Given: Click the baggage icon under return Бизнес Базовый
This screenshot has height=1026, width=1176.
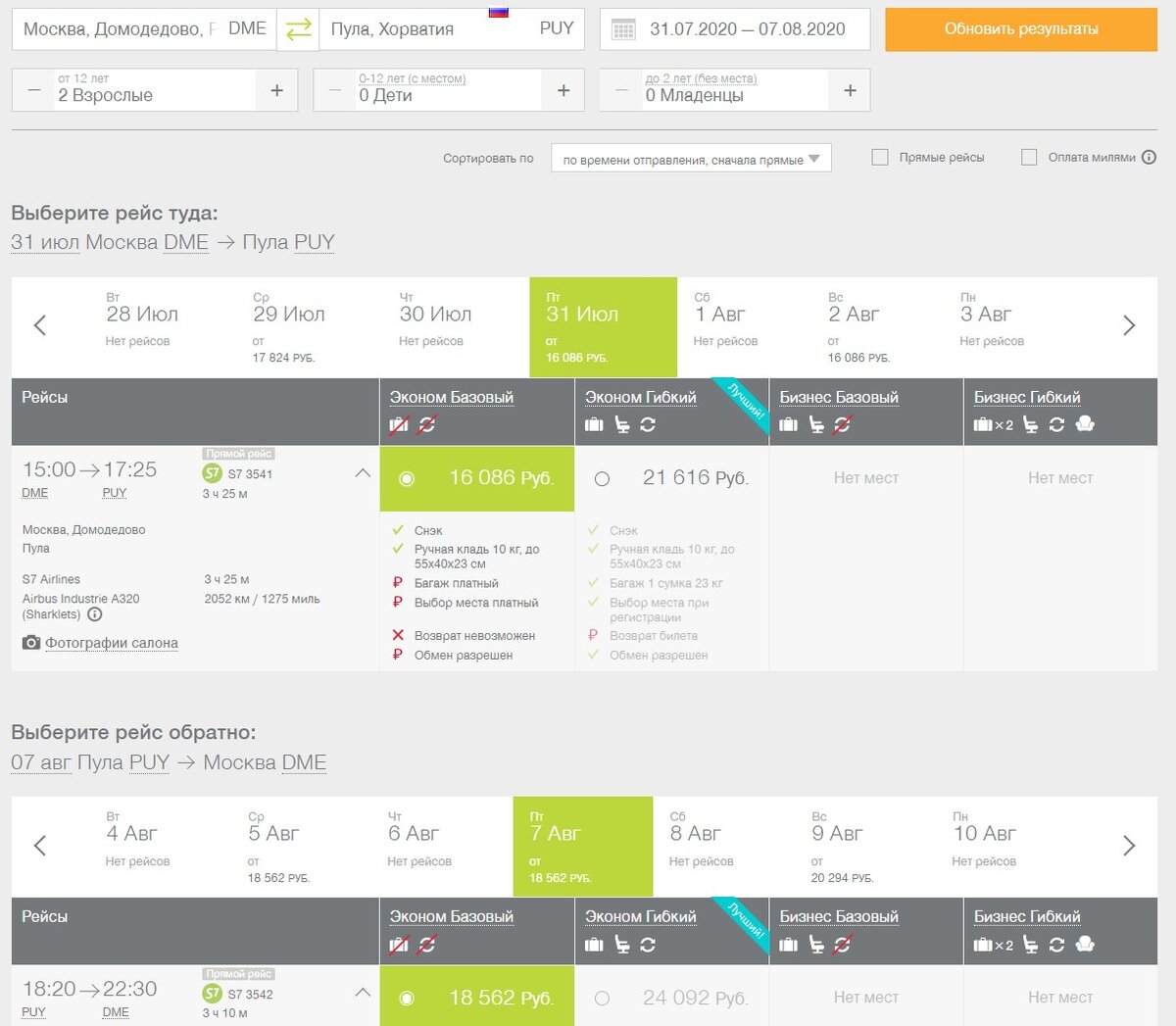Looking at the screenshot, I should [789, 945].
